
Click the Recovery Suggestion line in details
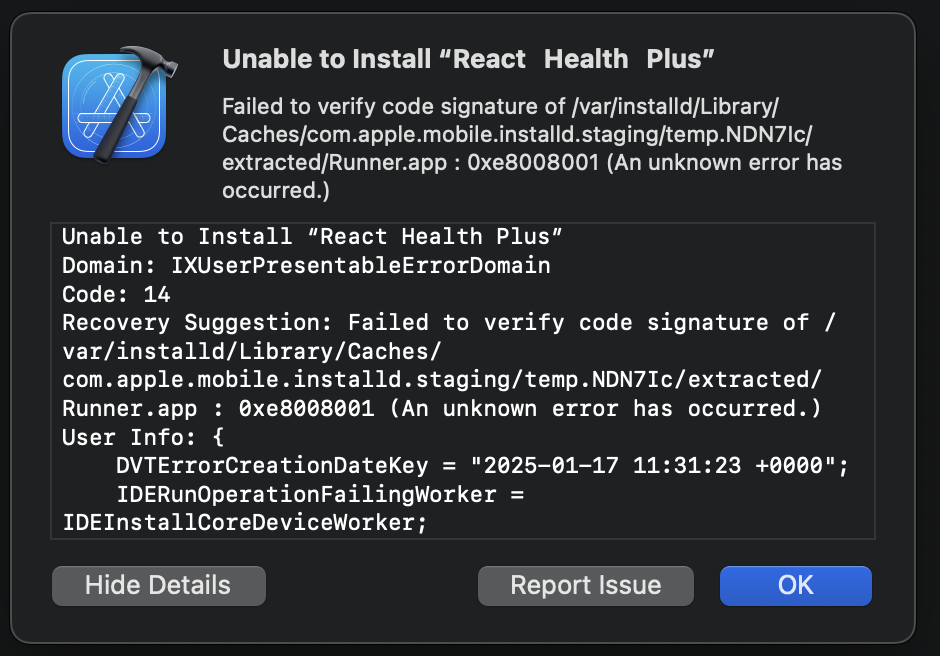coord(449,323)
